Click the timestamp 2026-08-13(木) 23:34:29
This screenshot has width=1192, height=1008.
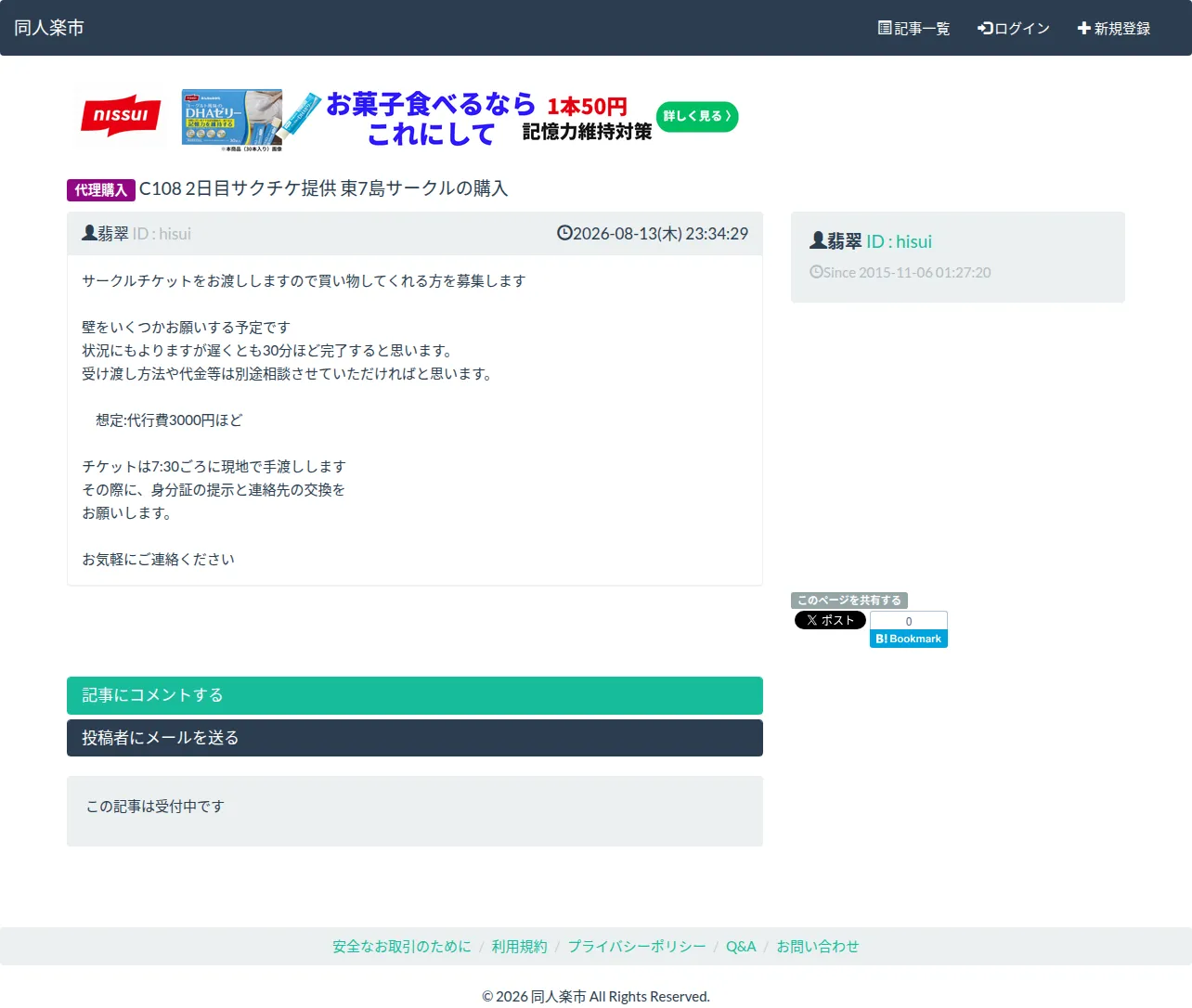click(x=660, y=234)
